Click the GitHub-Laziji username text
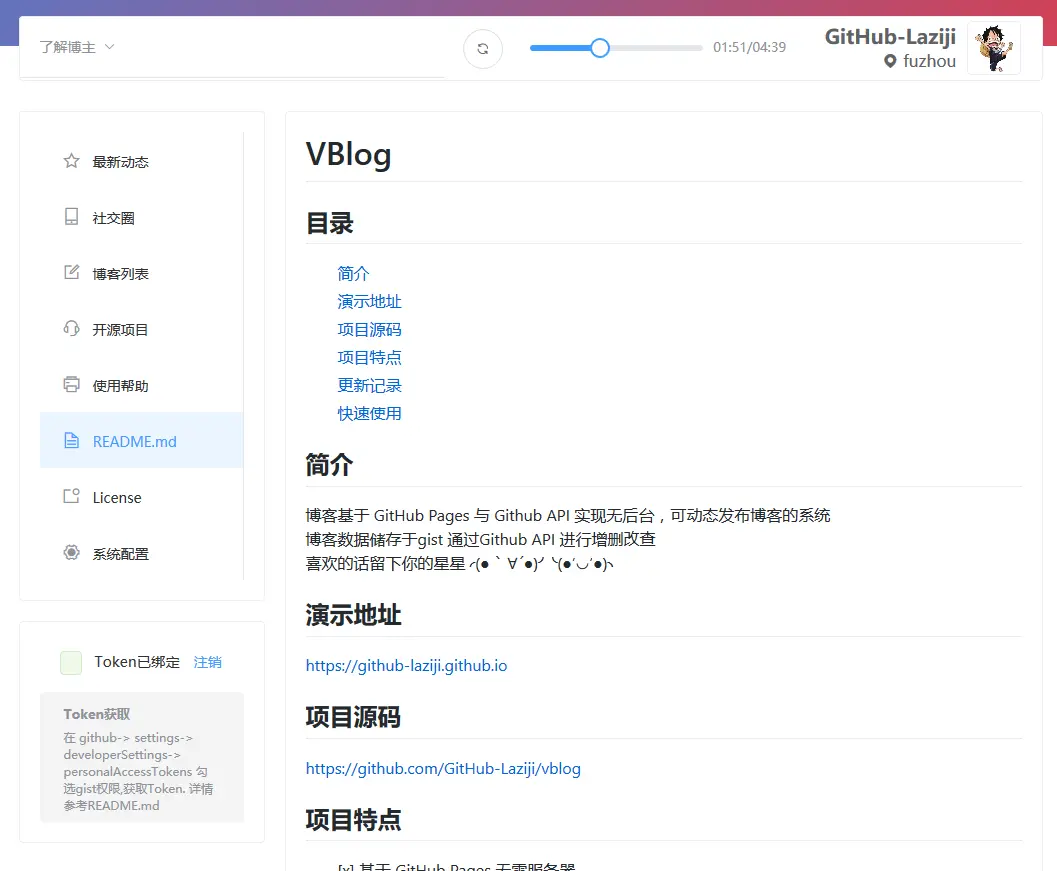Screen dimensions: 1057x871 [x=890, y=36]
